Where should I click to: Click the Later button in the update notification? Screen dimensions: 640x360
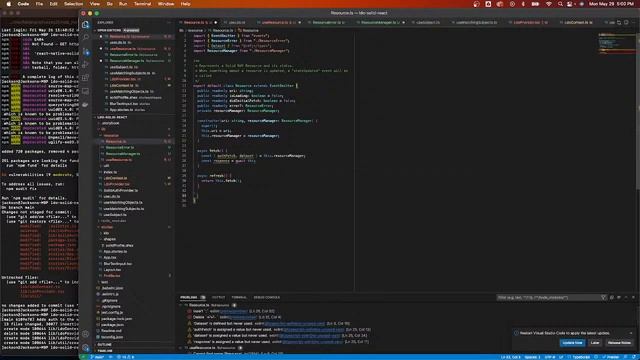point(595,343)
